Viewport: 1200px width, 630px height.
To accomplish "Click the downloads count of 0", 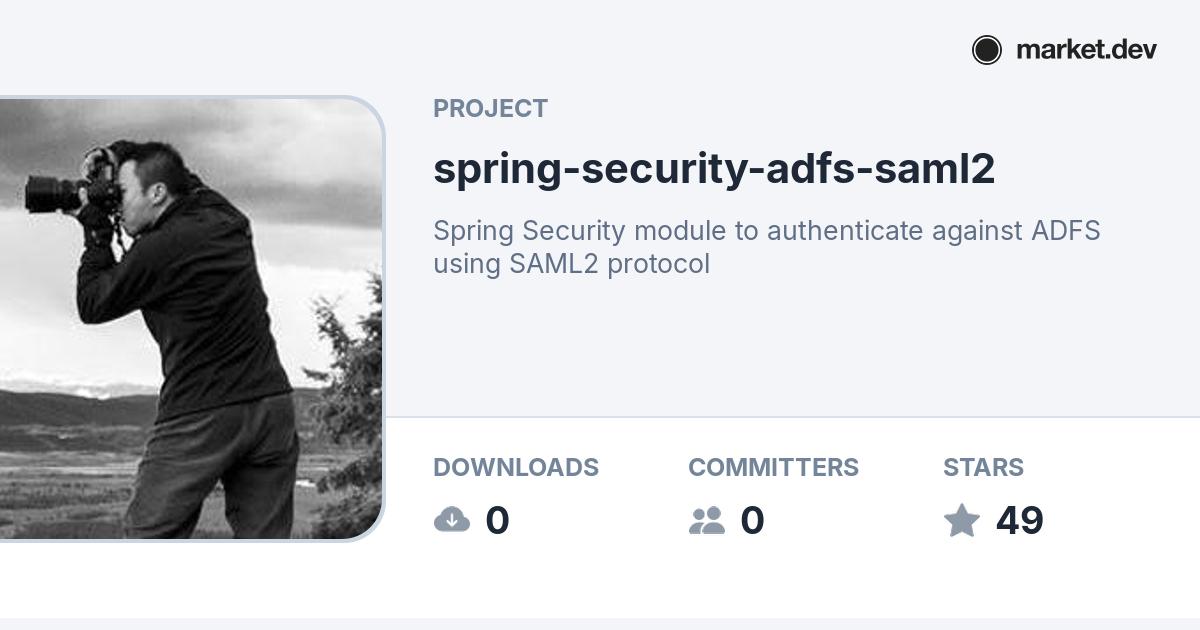I will point(497,521).
